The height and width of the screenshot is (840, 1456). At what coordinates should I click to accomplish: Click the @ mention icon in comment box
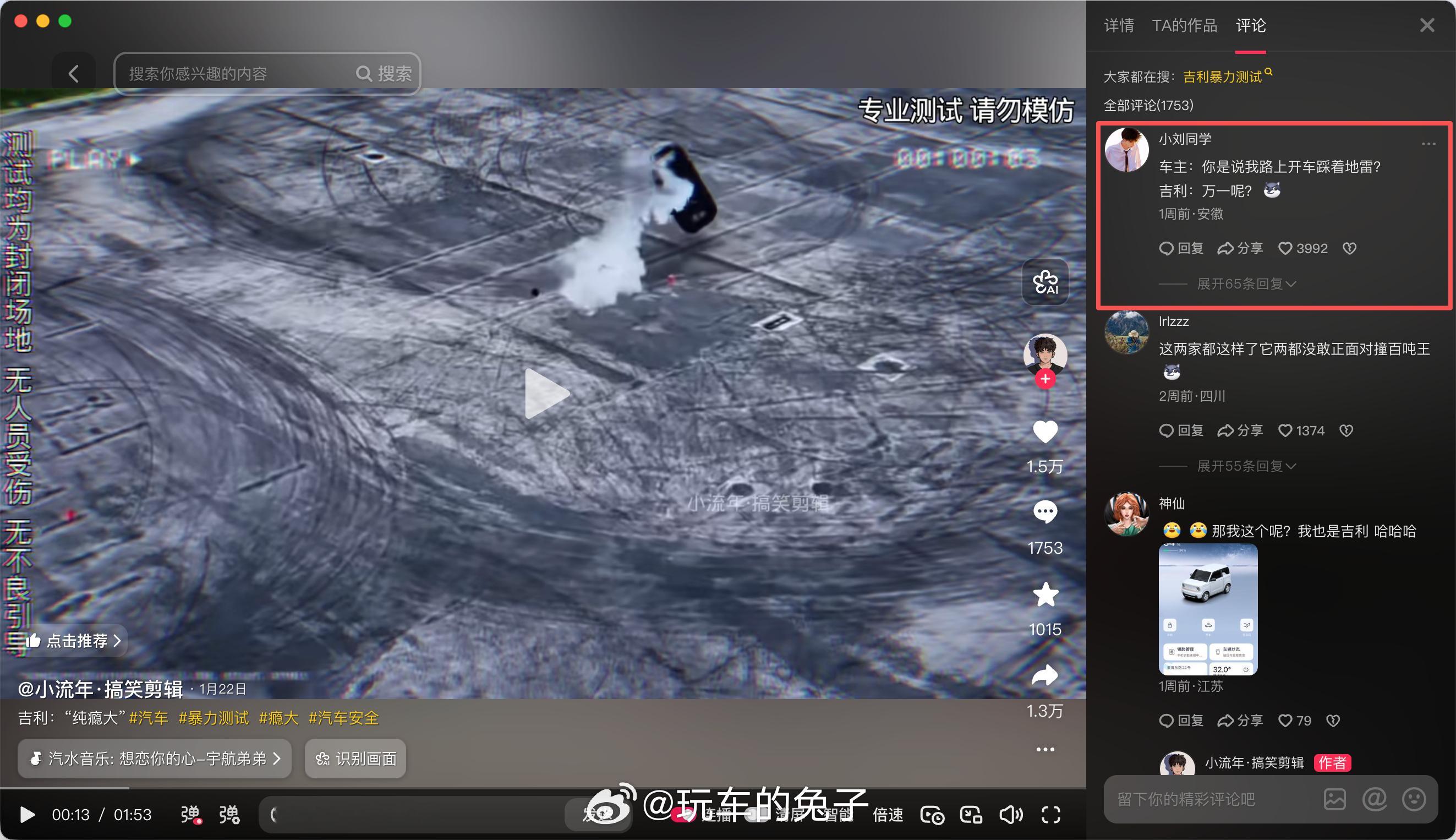[x=1374, y=799]
